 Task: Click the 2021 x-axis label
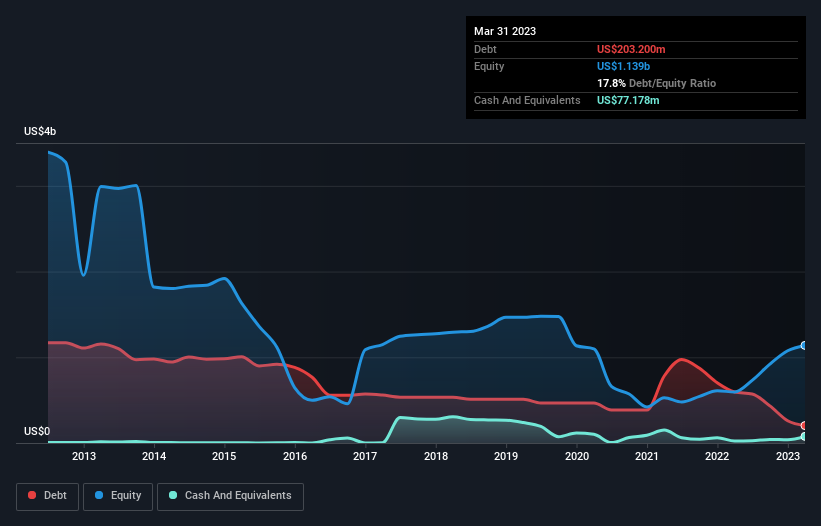(x=647, y=456)
